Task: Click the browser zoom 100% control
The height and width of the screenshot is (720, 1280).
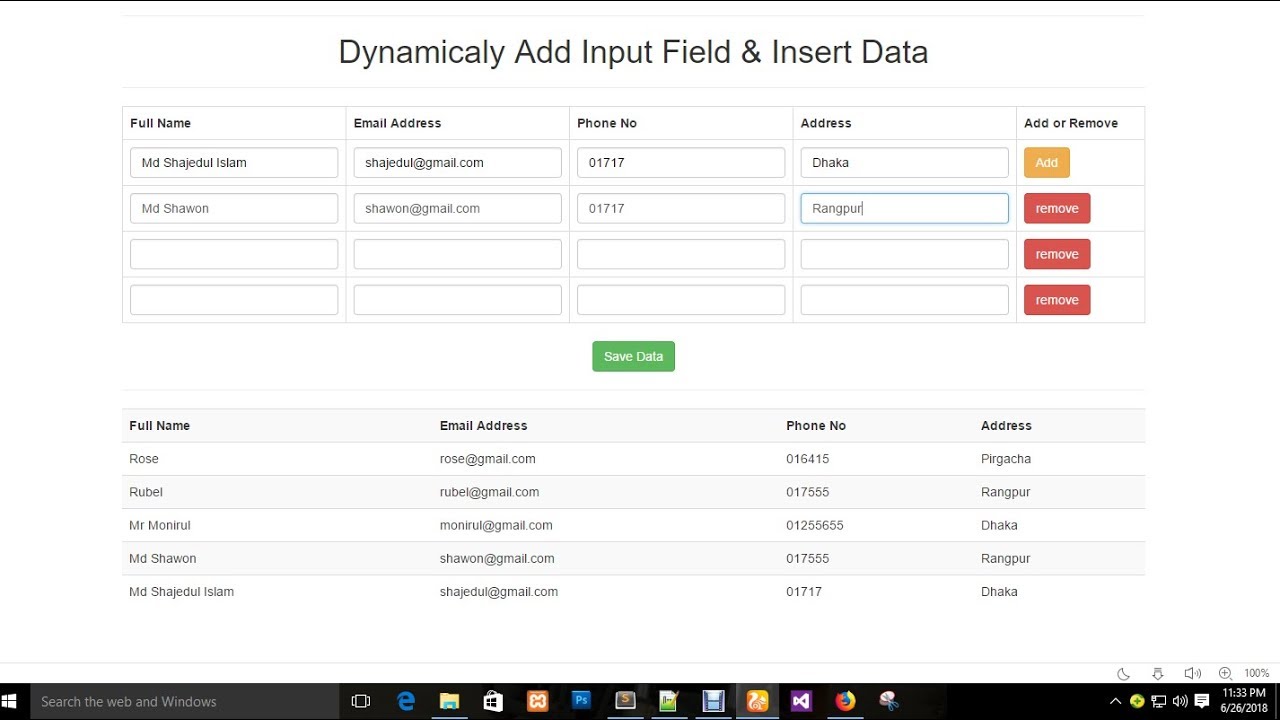Action: tap(1256, 674)
